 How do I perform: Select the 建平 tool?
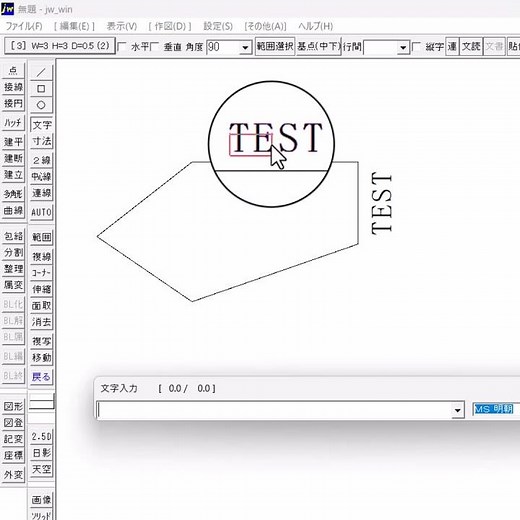pyautogui.click(x=13, y=142)
